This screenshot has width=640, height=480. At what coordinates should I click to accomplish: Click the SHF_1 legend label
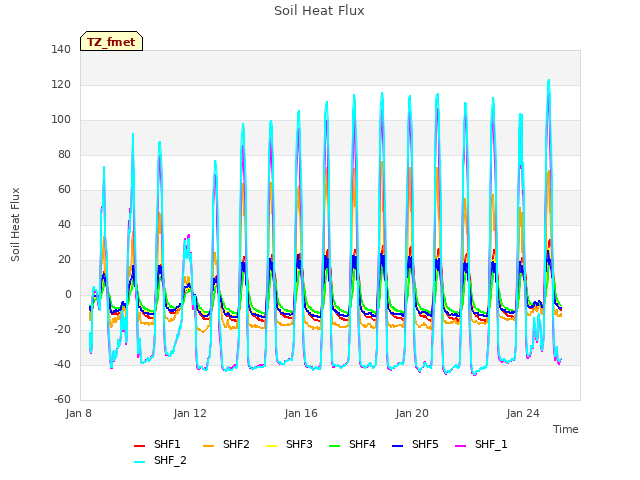(491, 444)
